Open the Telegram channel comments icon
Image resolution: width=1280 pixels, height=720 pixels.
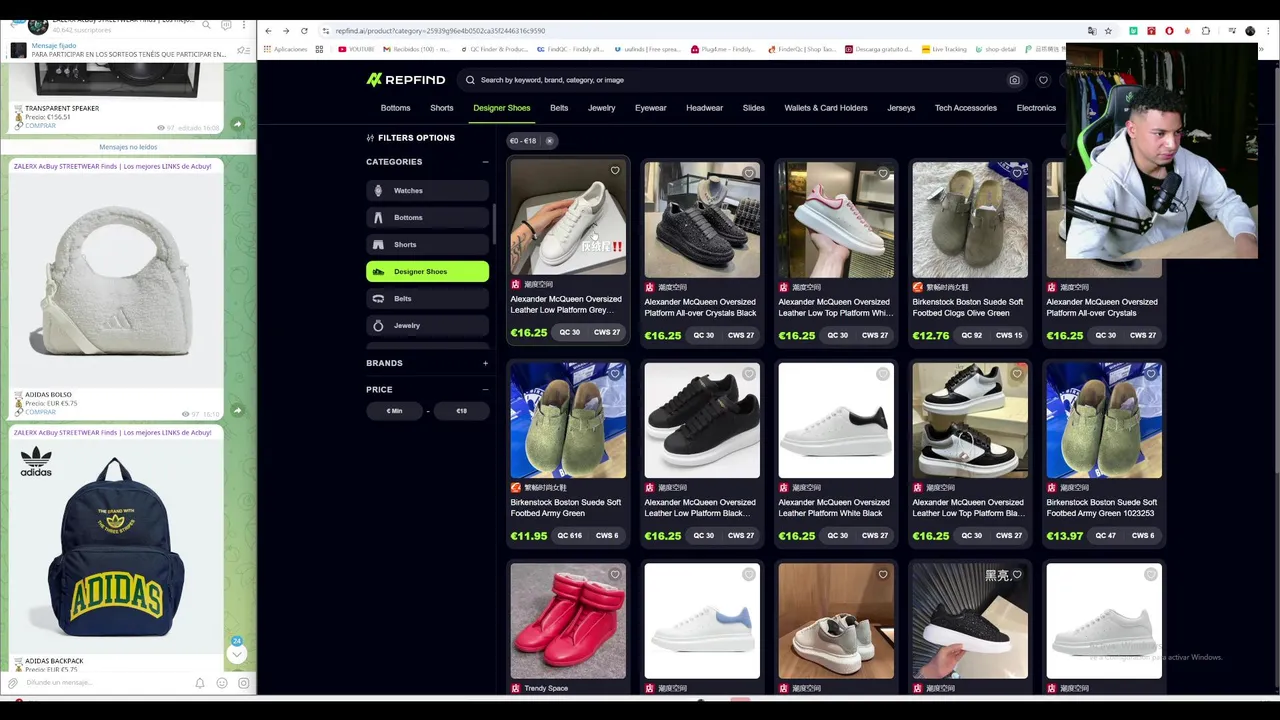226,25
